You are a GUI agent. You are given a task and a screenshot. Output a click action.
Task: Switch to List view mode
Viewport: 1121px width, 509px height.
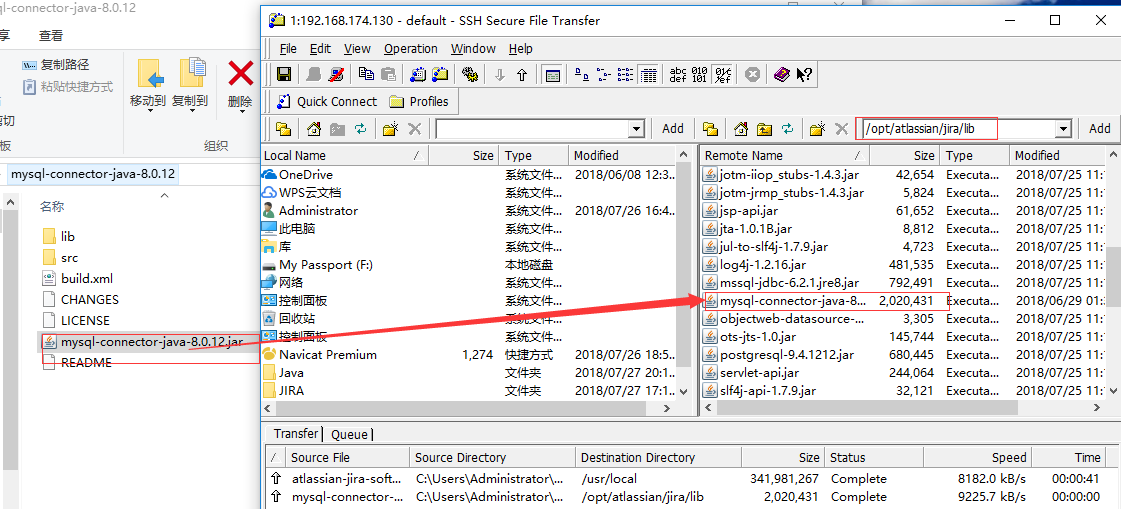pos(626,74)
